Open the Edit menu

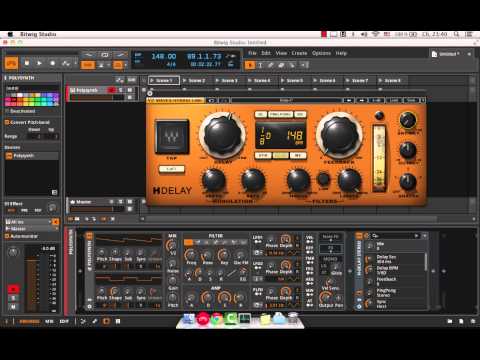click(x=266, y=53)
